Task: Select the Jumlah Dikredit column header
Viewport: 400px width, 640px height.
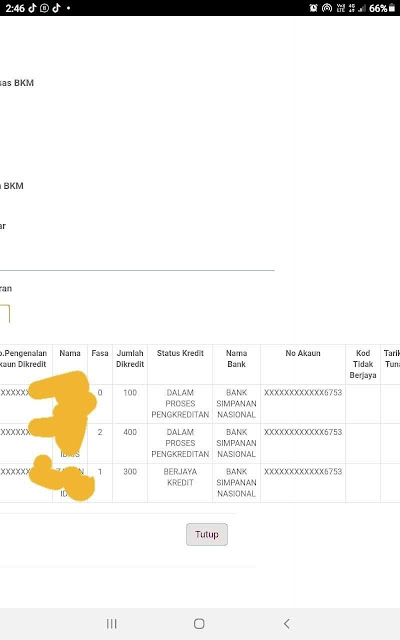Action: [130, 358]
